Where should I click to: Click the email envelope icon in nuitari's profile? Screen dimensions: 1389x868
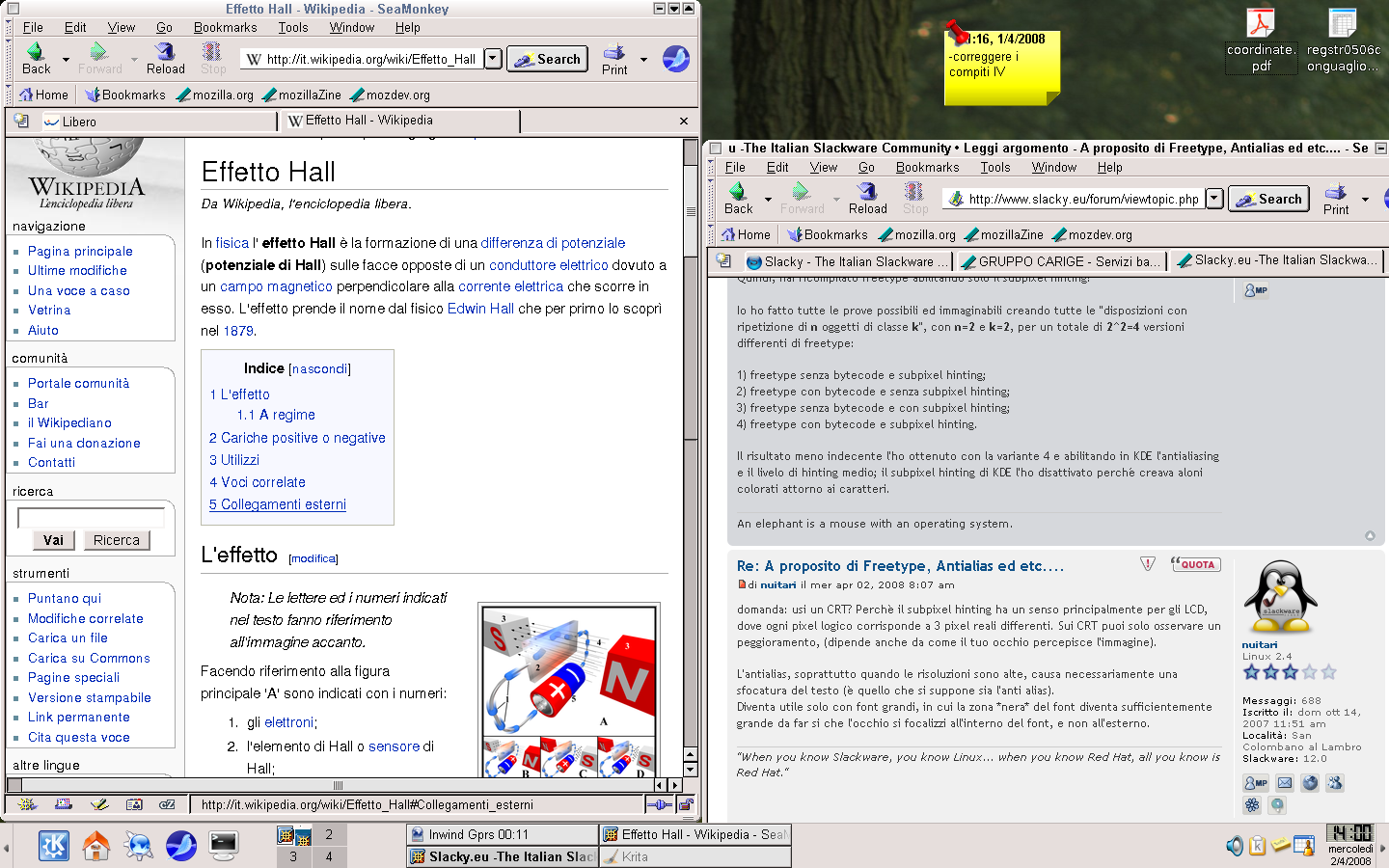(x=1285, y=783)
